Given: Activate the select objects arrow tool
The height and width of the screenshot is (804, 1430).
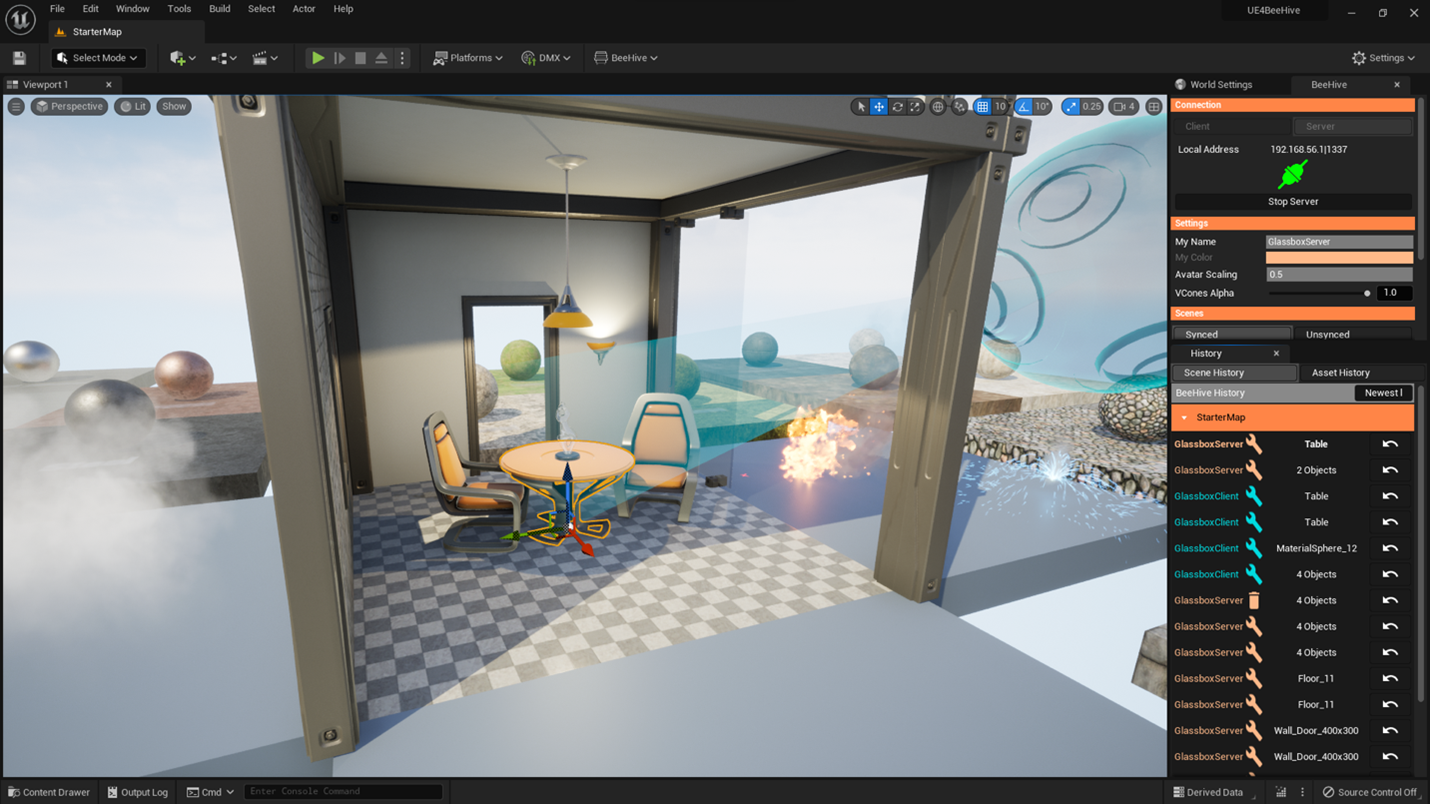Looking at the screenshot, I should click(861, 107).
